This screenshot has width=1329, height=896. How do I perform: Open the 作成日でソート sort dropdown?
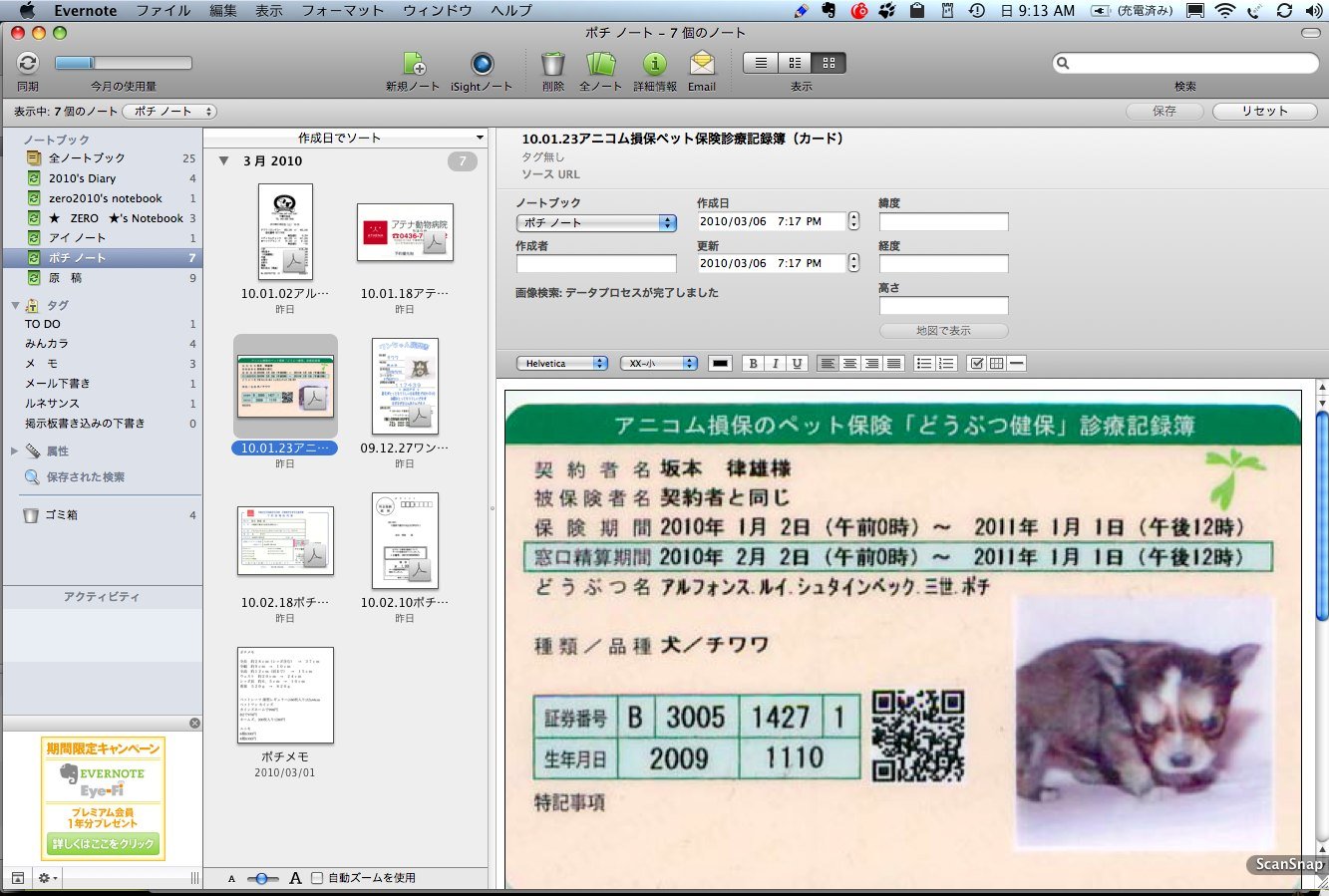(345, 138)
